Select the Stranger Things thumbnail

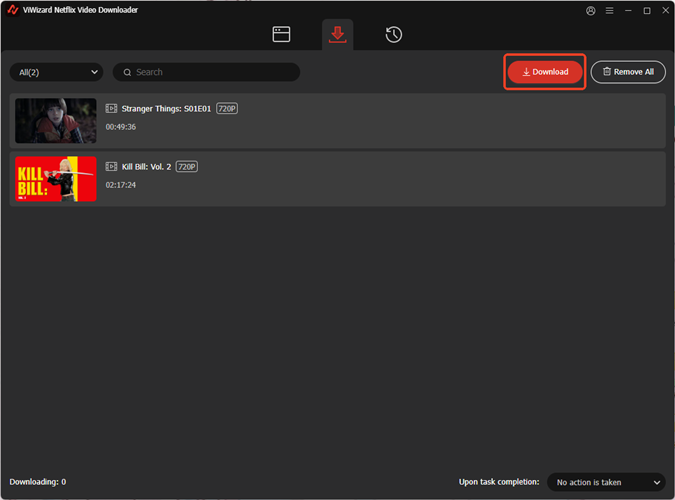click(x=56, y=121)
